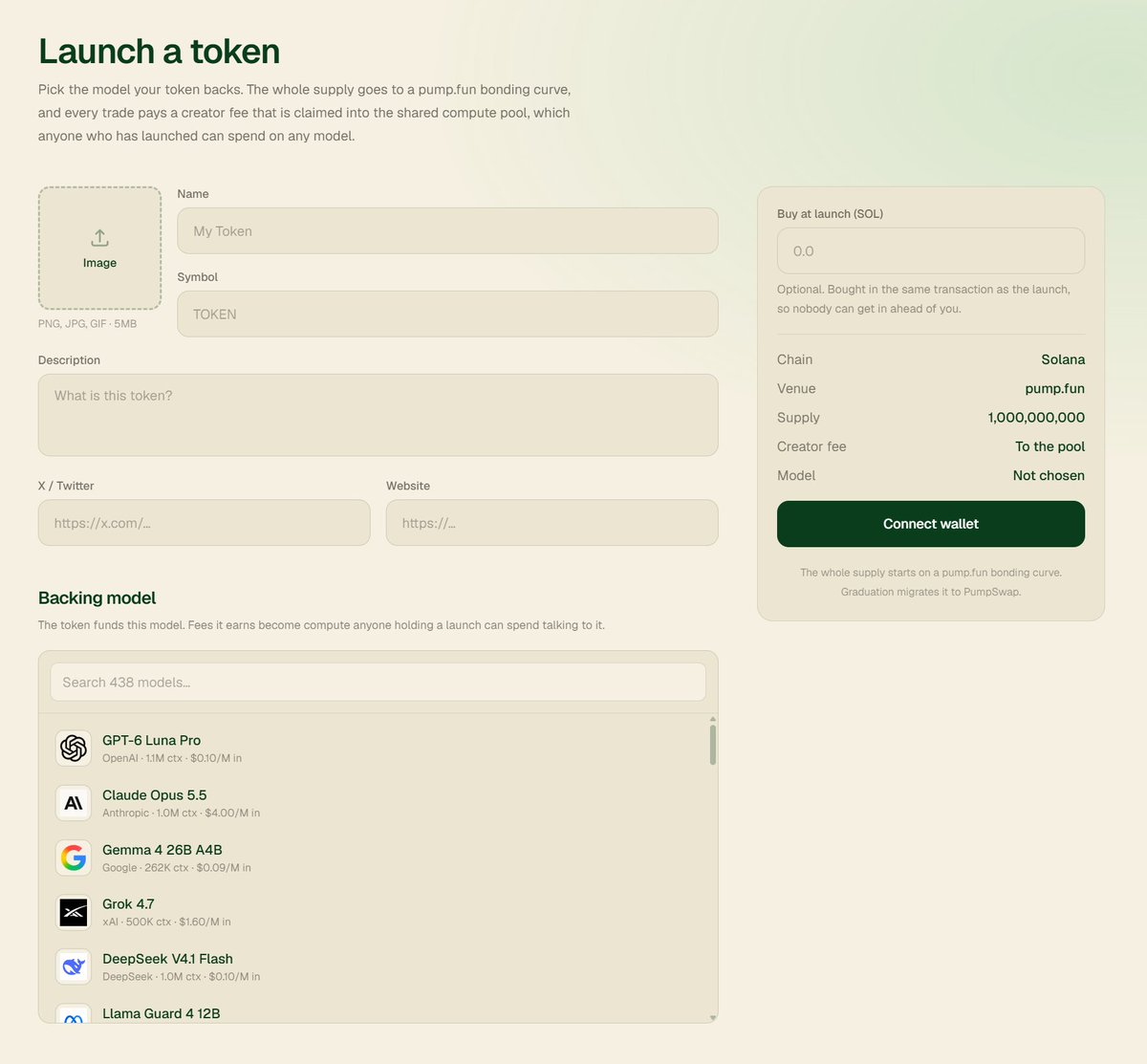Click the Buy at launch (SOL) label
This screenshot has height=1064, width=1147.
[830, 213]
